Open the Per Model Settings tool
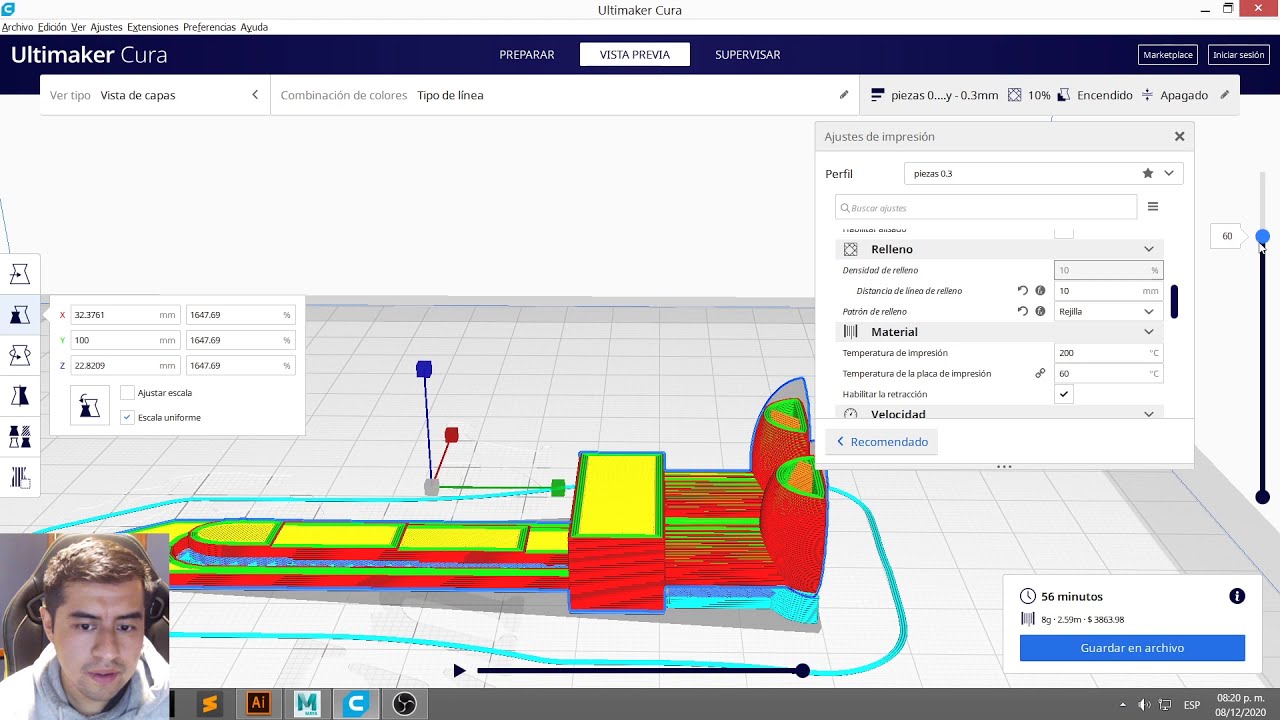The width and height of the screenshot is (1280, 720). (19, 437)
